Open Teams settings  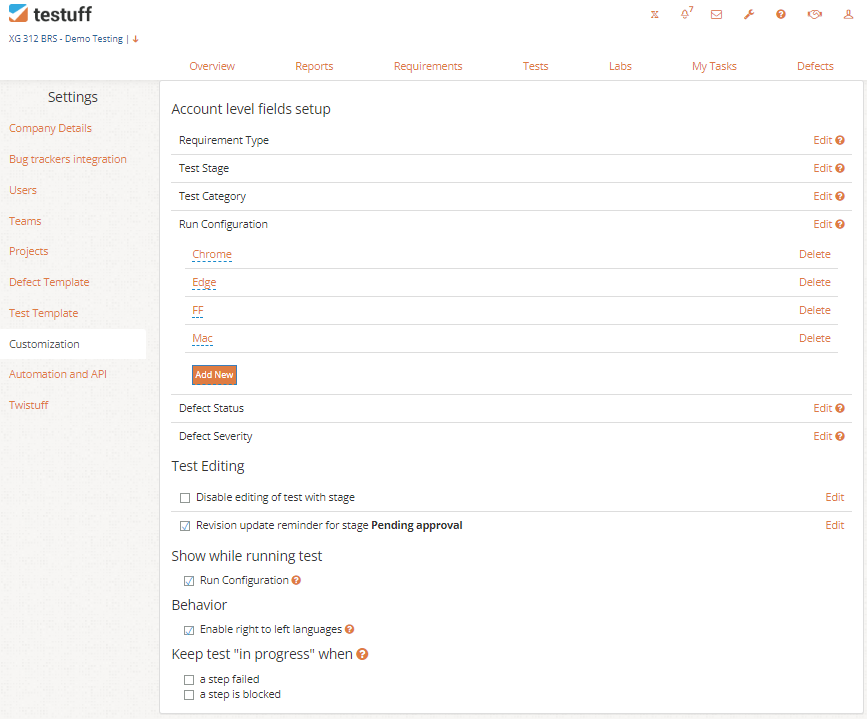(25, 221)
